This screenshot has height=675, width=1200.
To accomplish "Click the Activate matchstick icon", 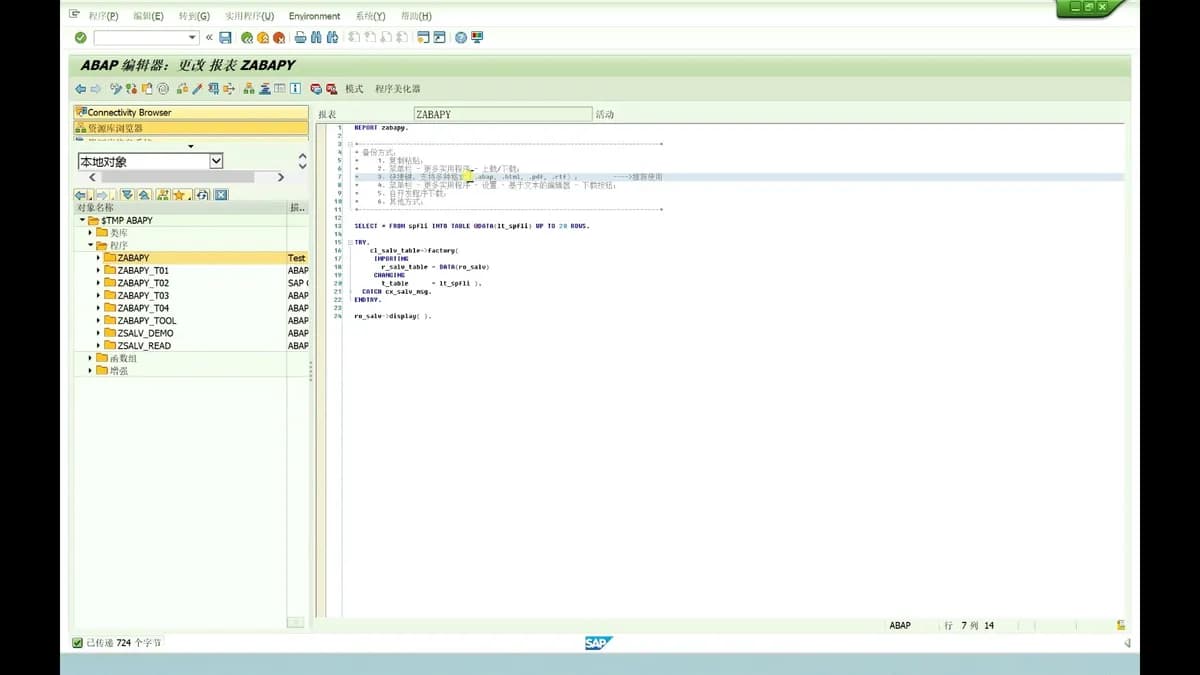I will (197, 89).
